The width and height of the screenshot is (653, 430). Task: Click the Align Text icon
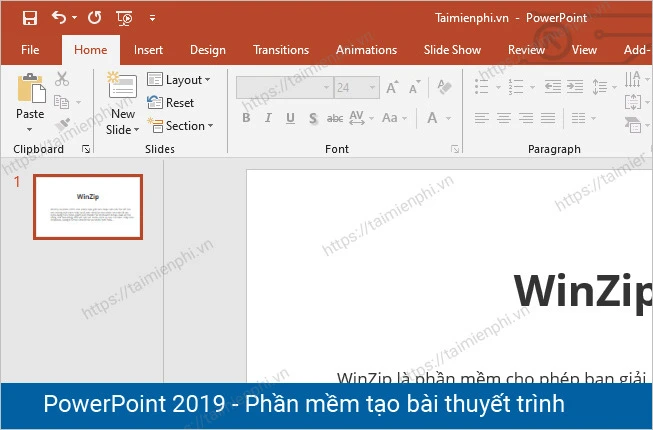pyautogui.click(x=633, y=102)
